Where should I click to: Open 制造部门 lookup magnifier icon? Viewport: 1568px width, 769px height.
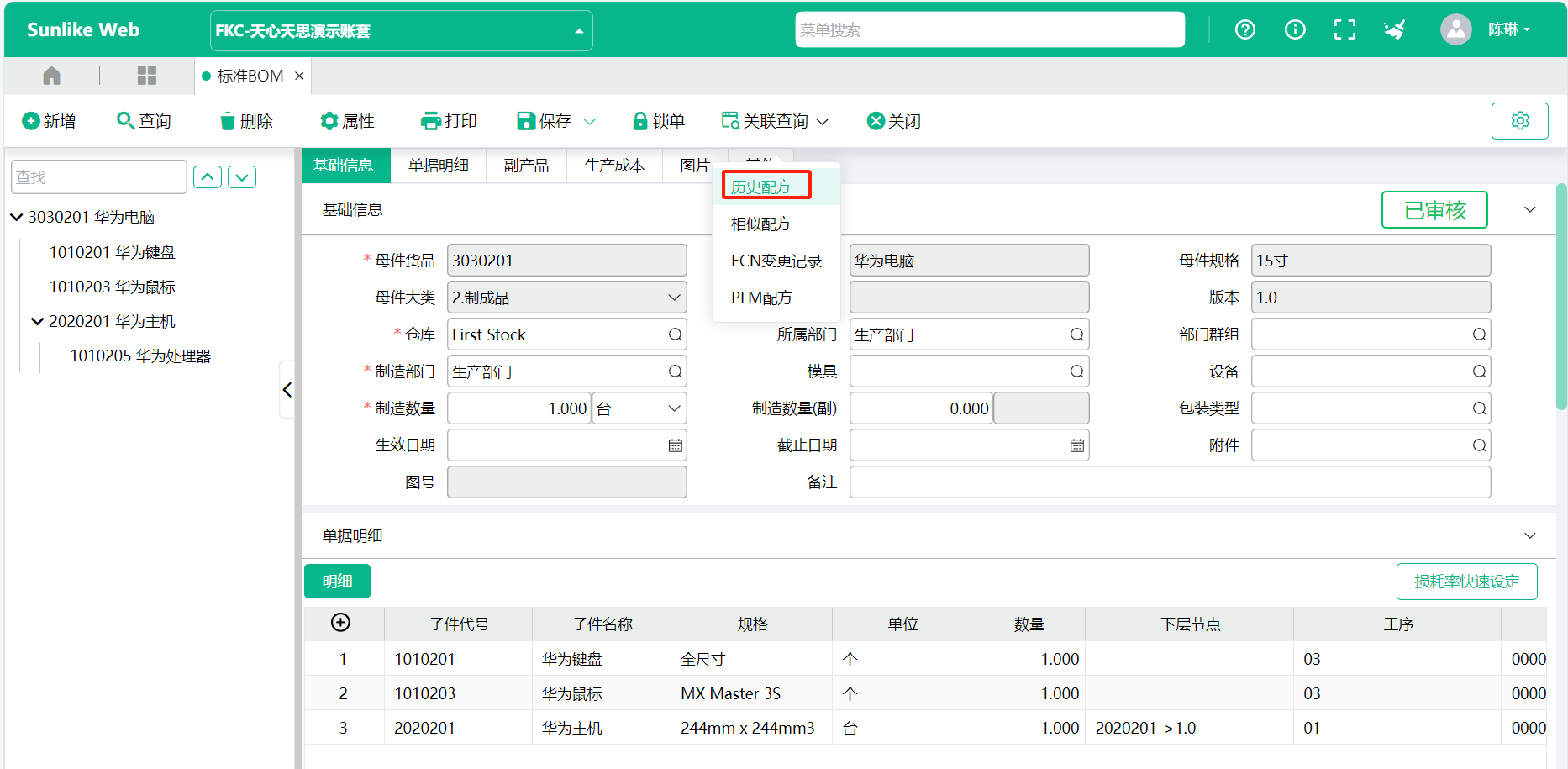[675, 371]
